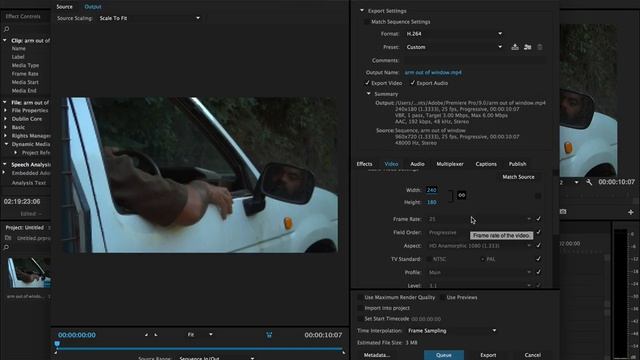
Task: Click the Cancel button
Action: [533, 355]
